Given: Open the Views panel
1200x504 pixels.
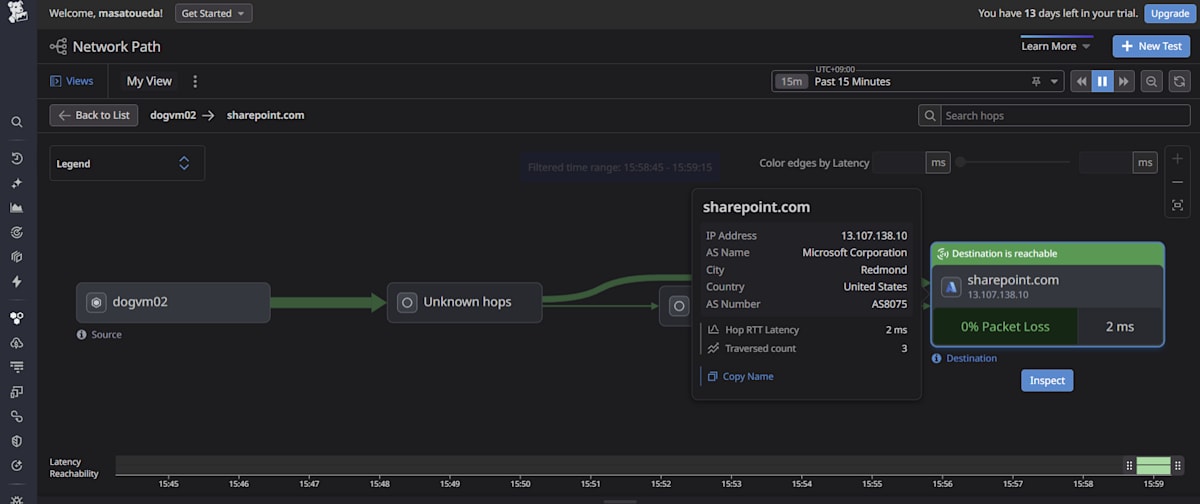Looking at the screenshot, I should 72,81.
